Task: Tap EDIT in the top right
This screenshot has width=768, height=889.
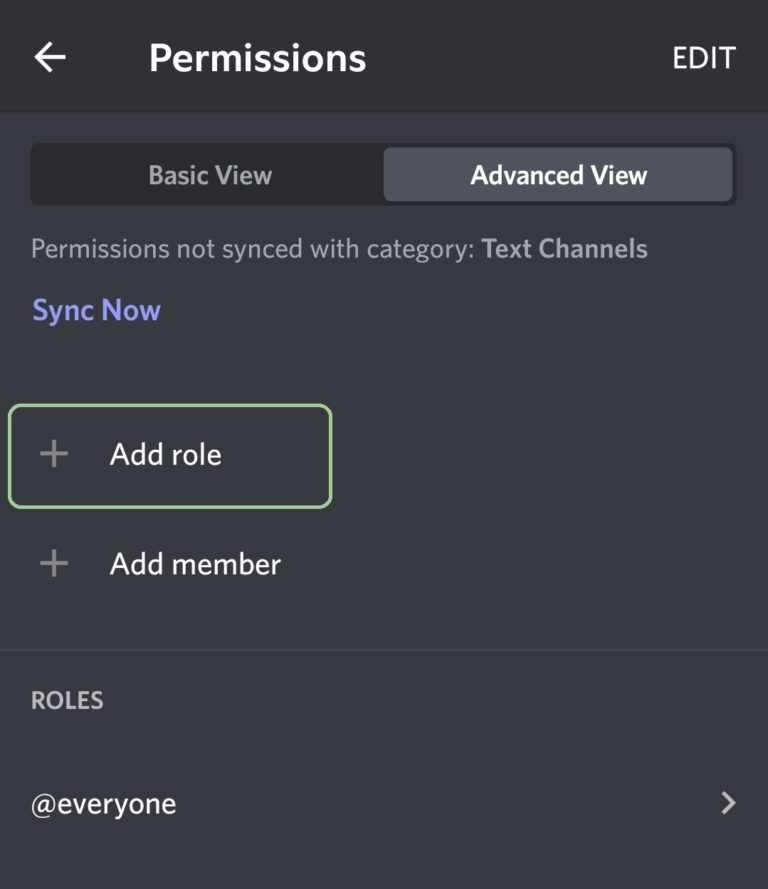Action: pyautogui.click(x=704, y=58)
